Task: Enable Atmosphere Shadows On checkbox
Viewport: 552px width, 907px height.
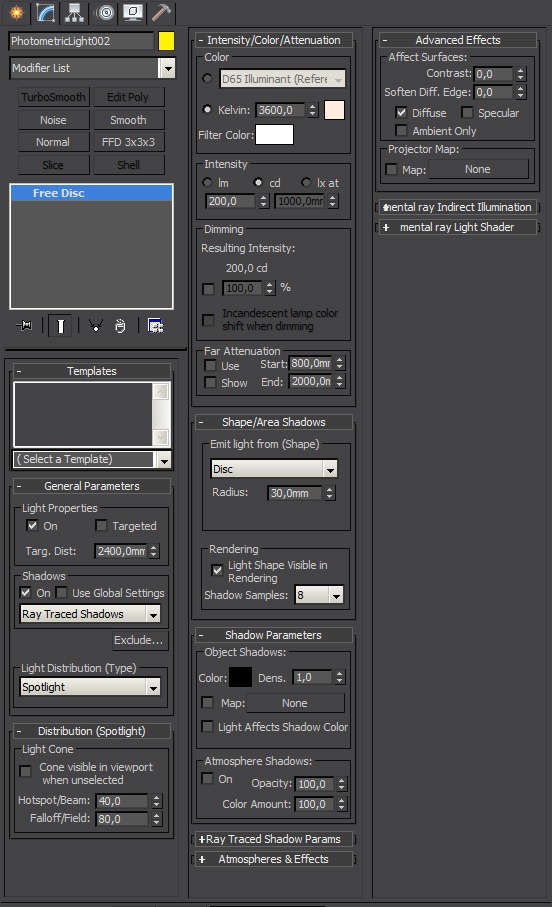Action: tap(207, 779)
